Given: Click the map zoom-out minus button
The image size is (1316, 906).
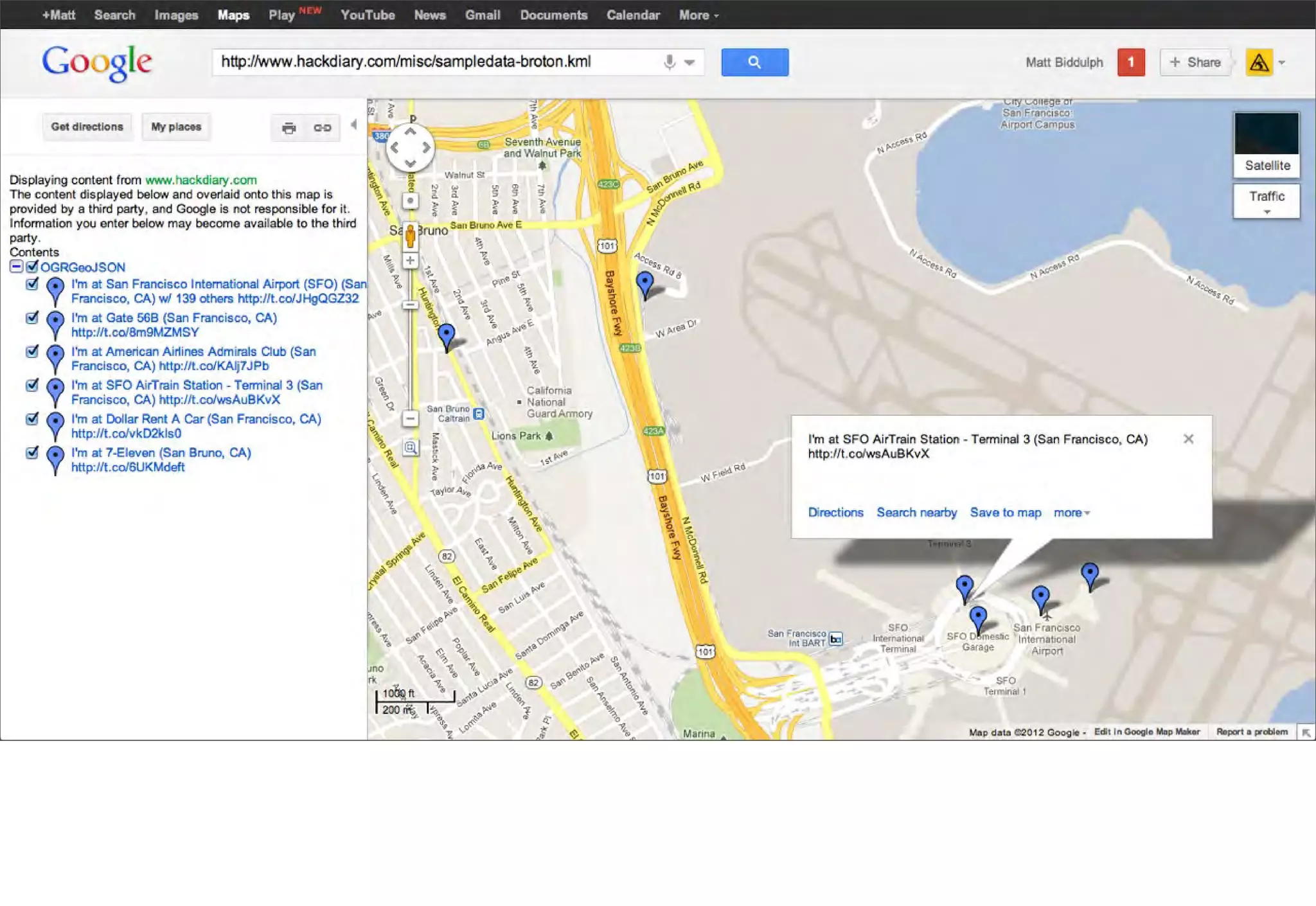Looking at the screenshot, I should (410, 419).
